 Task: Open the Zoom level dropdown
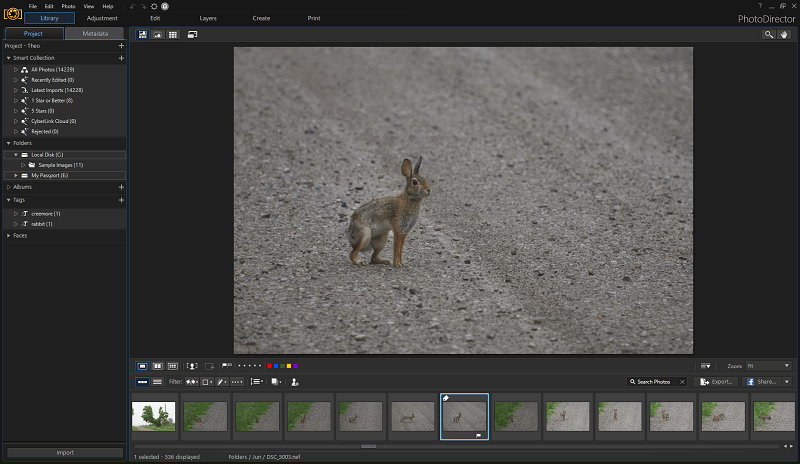pyautogui.click(x=768, y=366)
